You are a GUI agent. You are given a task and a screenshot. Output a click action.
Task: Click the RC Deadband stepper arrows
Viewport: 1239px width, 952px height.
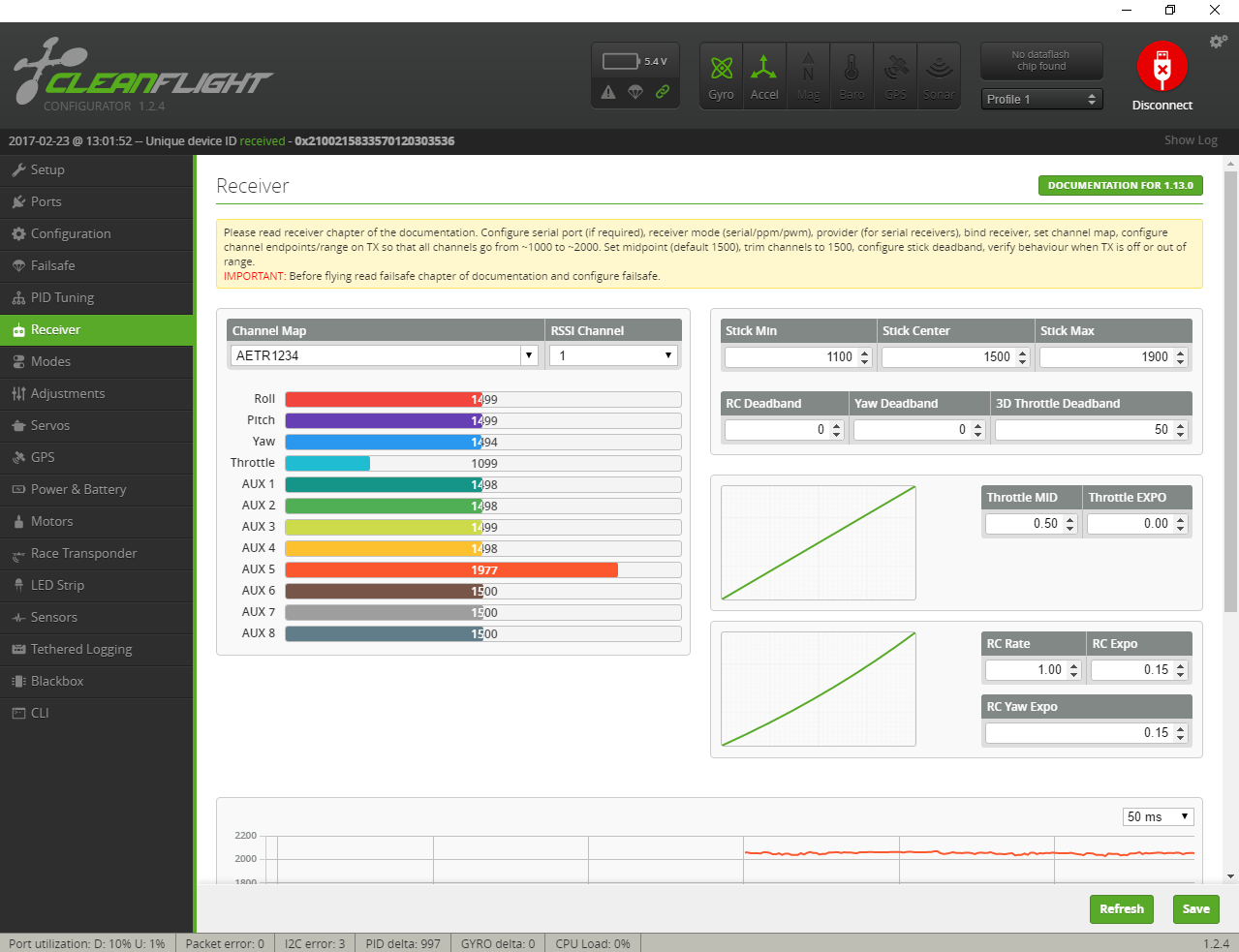pyautogui.click(x=837, y=430)
